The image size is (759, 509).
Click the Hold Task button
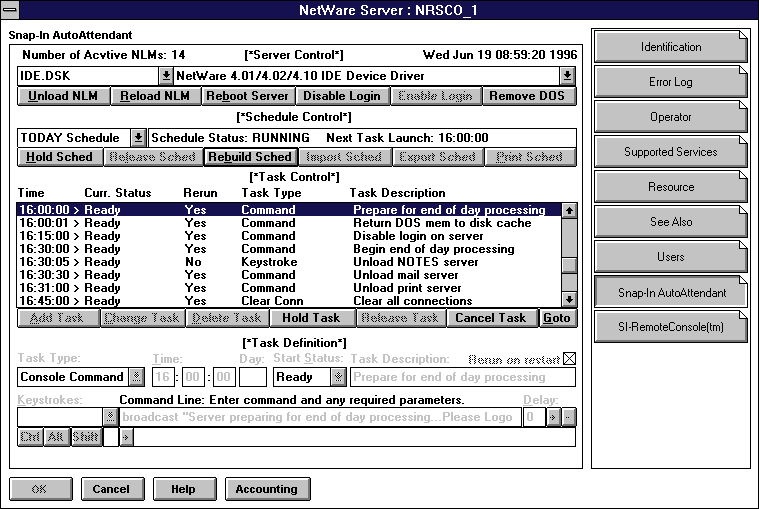pos(311,318)
